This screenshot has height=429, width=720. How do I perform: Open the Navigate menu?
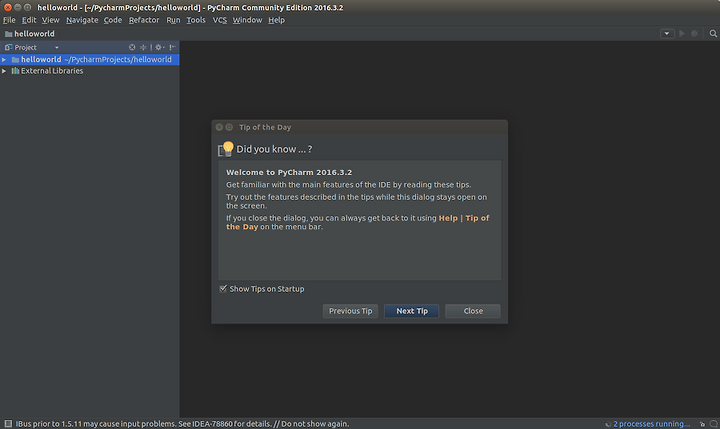tap(82, 20)
